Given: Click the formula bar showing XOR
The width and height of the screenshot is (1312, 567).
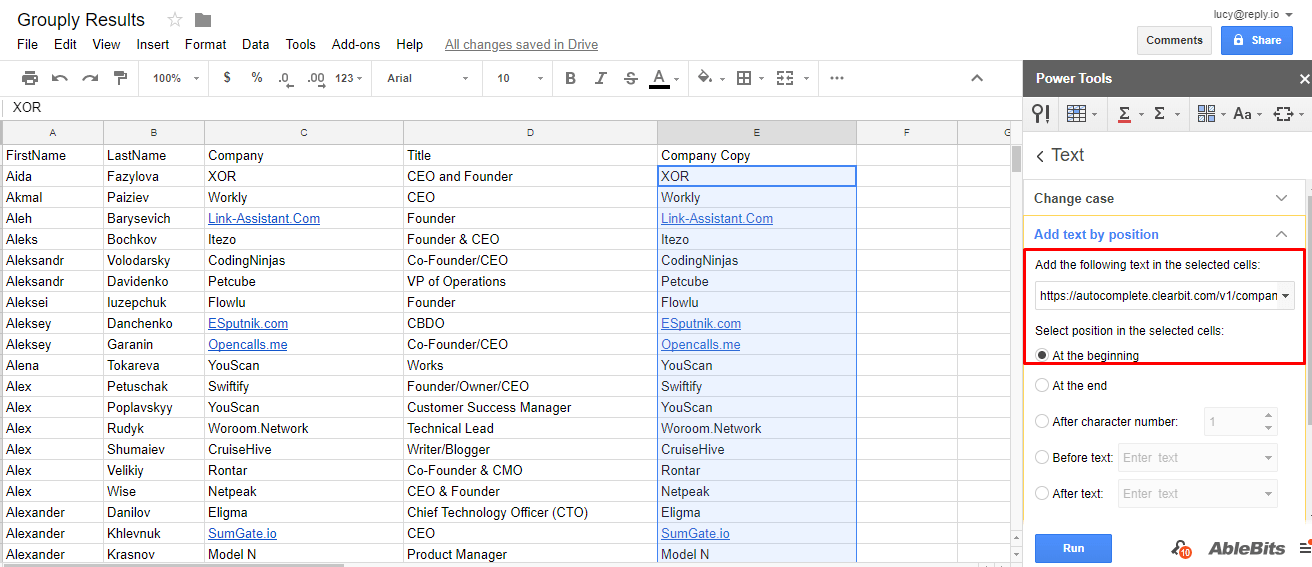Looking at the screenshot, I should 510,107.
